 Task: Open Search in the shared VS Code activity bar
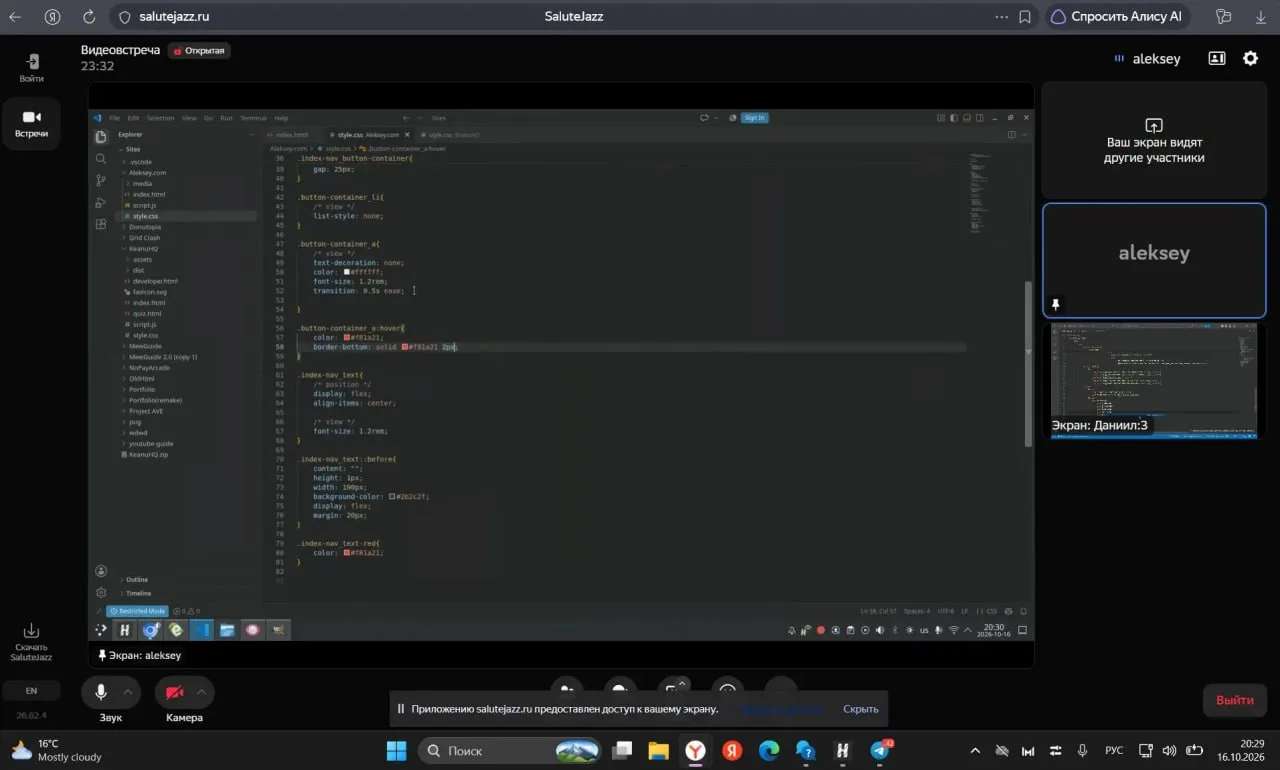tap(101, 159)
